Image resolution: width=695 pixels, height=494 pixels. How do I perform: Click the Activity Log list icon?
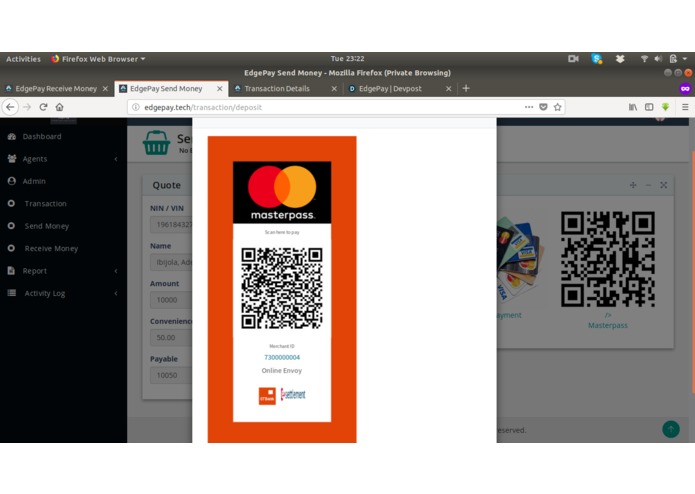12,293
